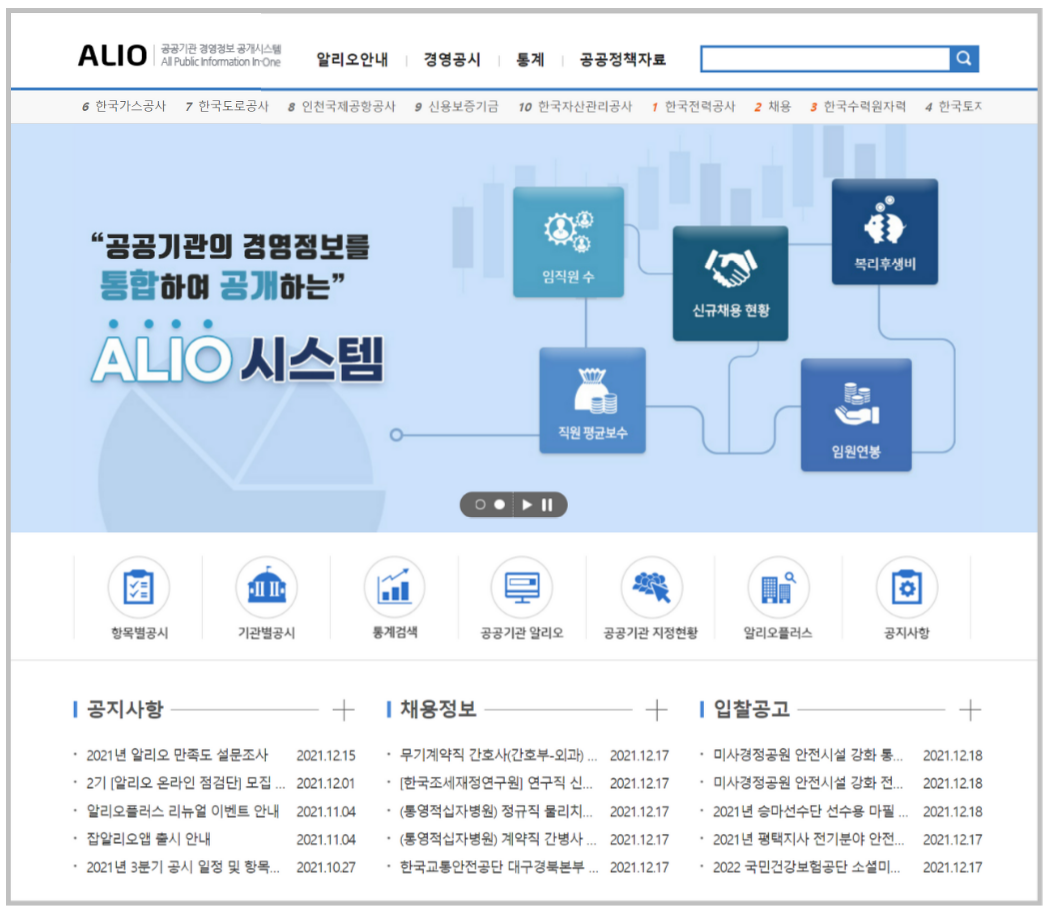Click into the search input field
Image resolution: width=1052 pixels, height=910 pixels.
tap(825, 58)
